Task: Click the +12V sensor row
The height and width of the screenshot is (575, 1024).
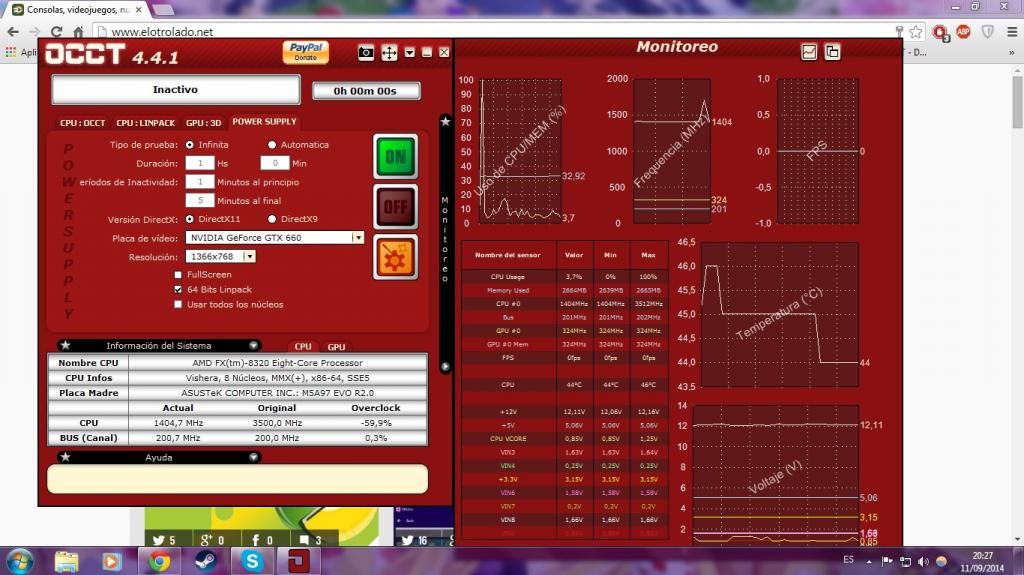Action: (565, 412)
